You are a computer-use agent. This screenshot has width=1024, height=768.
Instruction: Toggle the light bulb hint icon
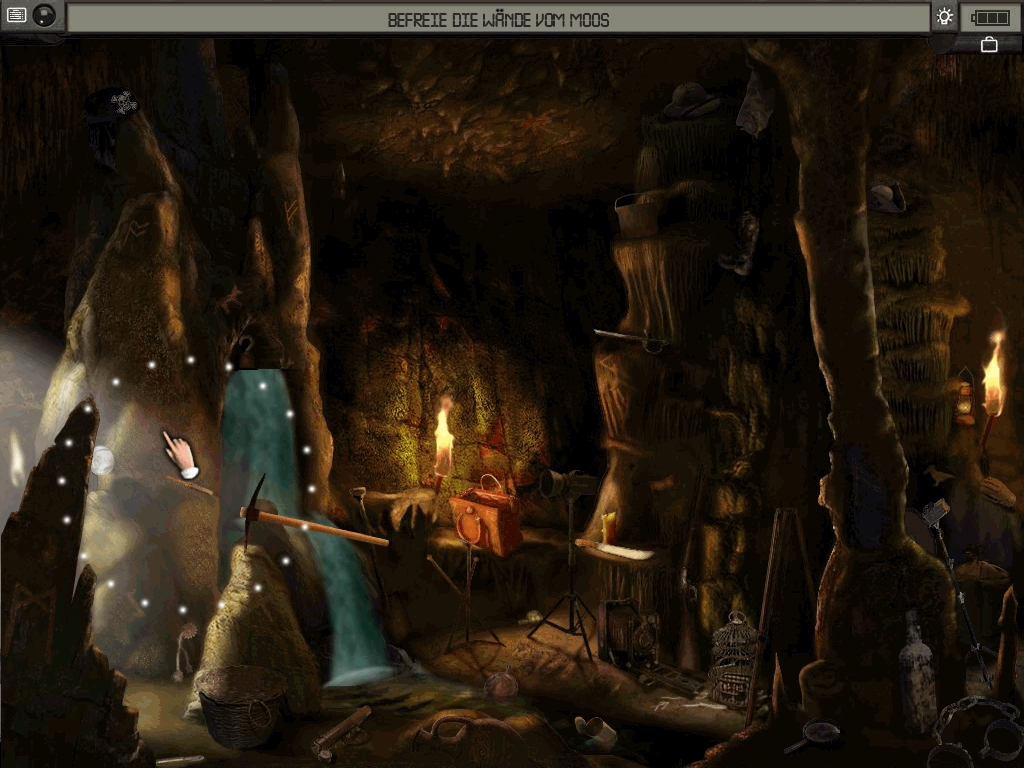944,16
